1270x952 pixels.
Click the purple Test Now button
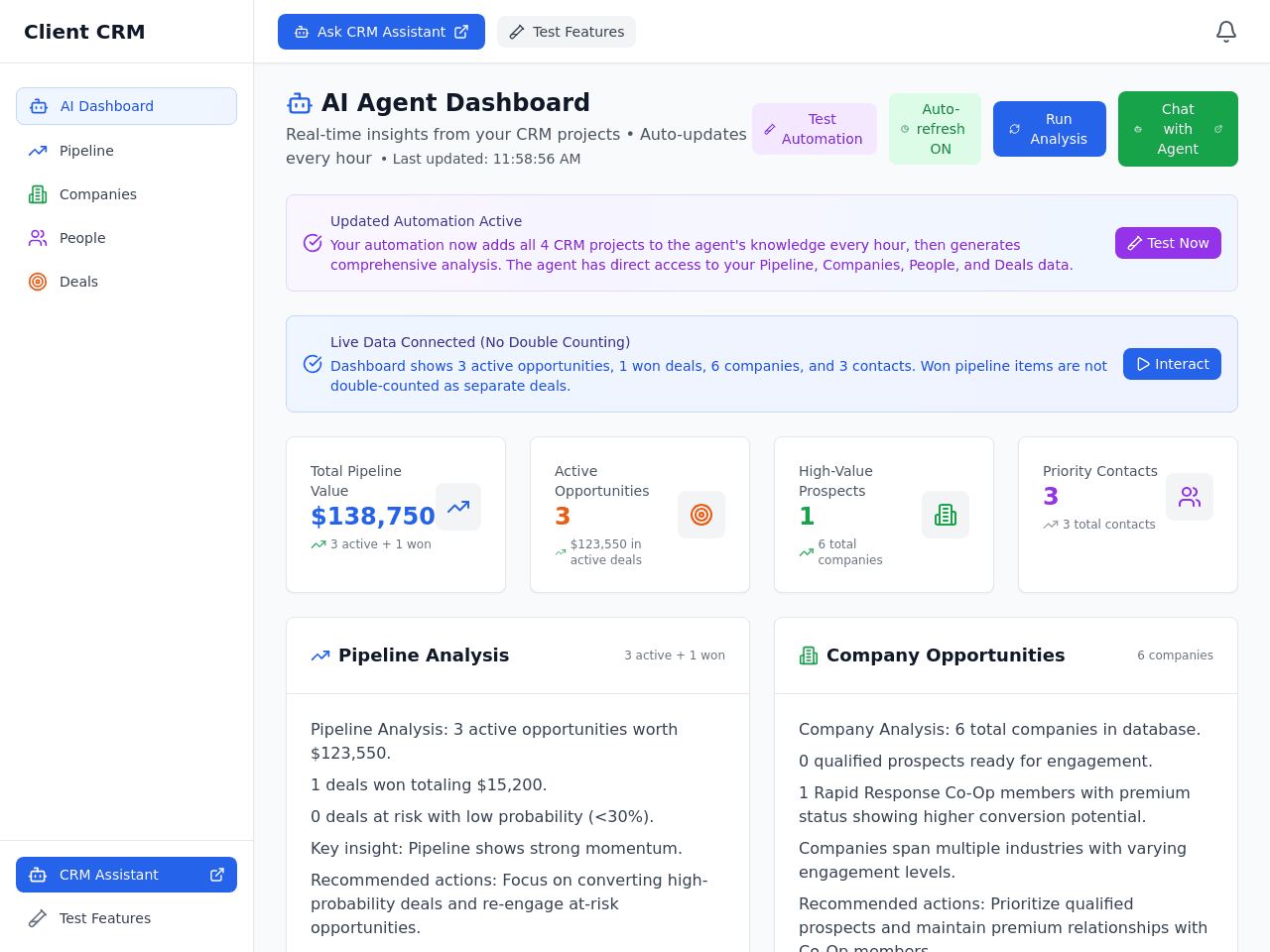point(1168,243)
